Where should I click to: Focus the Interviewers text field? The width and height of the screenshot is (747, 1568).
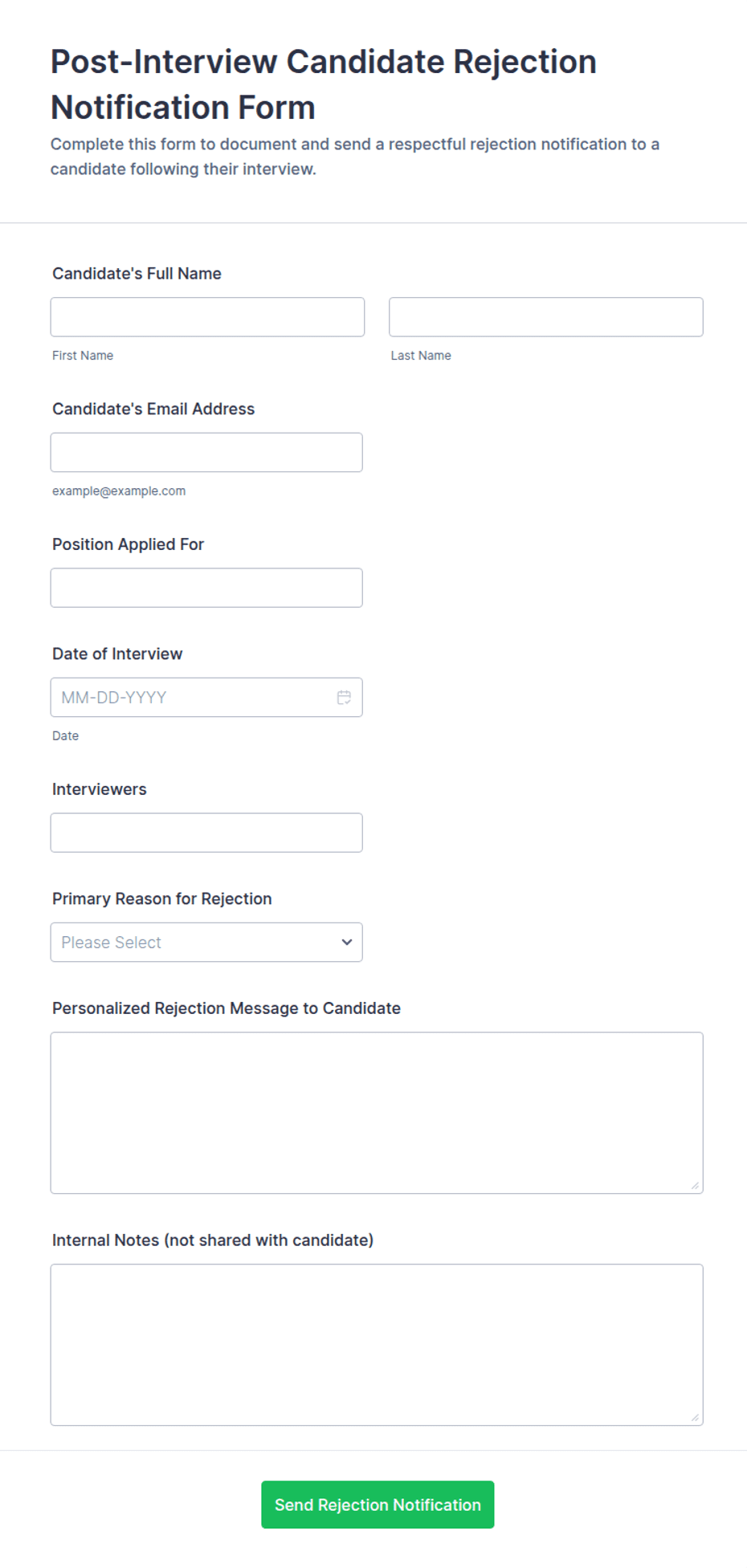click(x=206, y=833)
